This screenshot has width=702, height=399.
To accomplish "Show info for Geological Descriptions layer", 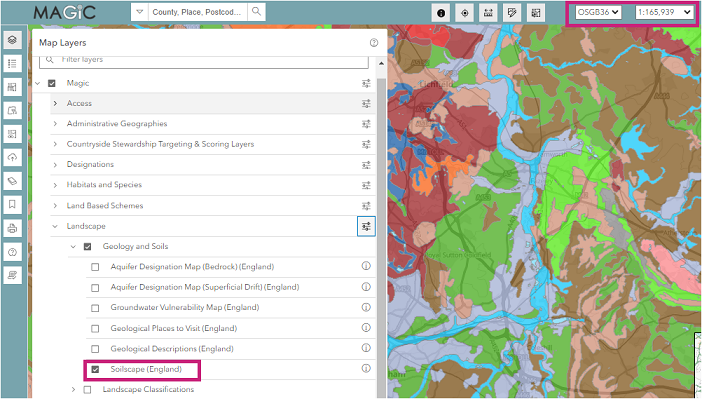I will click(x=366, y=348).
